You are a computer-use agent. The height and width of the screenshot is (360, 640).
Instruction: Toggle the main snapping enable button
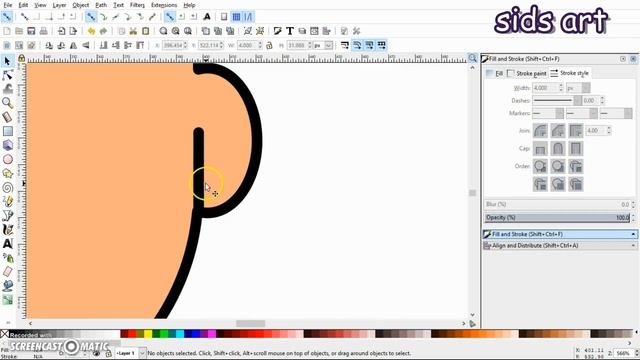[7, 17]
